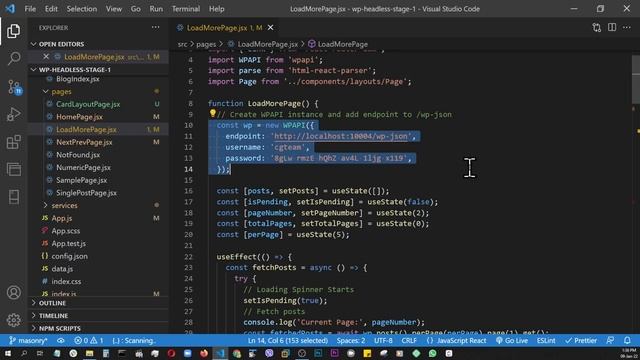This screenshot has width=640, height=360.
Task: Click ESLint in status bar
Action: [x=546, y=340]
